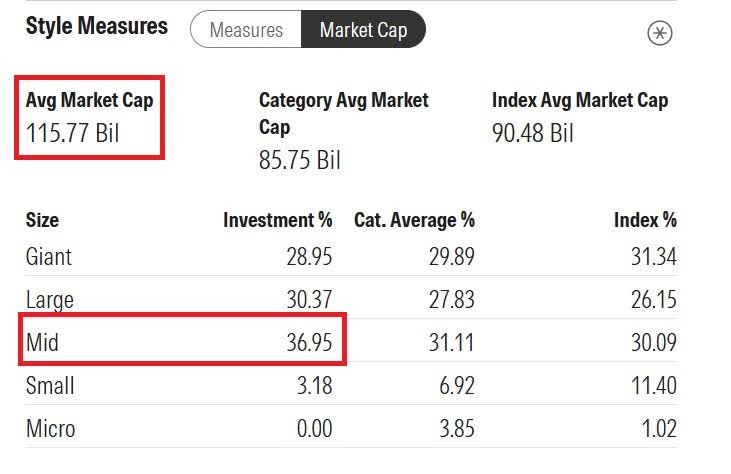Click the 90.48 Bil value
Image resolution: width=731 pixels, height=474 pixels.
click(533, 132)
